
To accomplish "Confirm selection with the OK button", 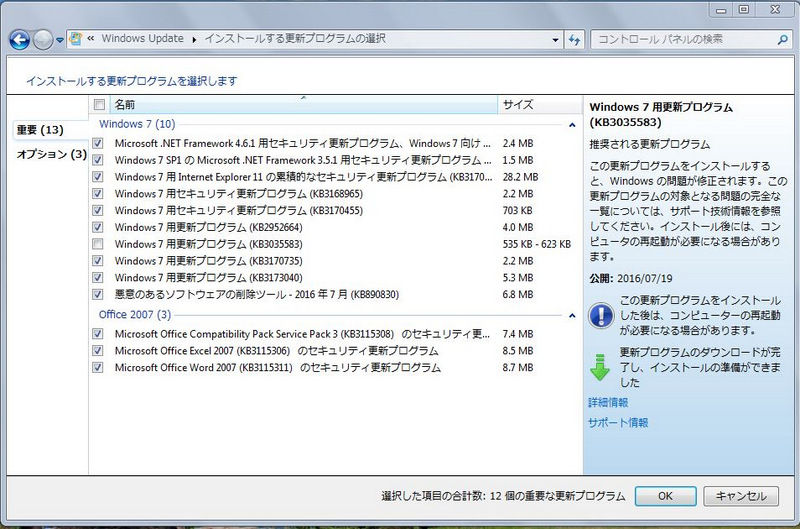I will point(665,496).
